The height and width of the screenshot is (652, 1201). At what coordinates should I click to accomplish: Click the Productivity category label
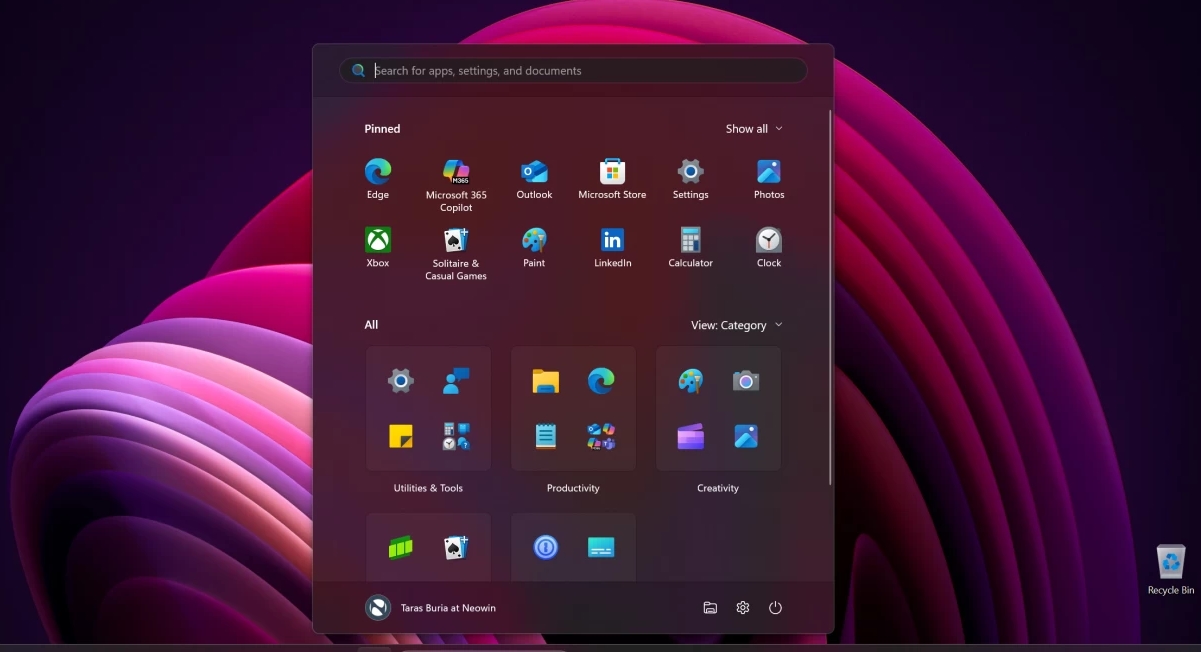(573, 488)
